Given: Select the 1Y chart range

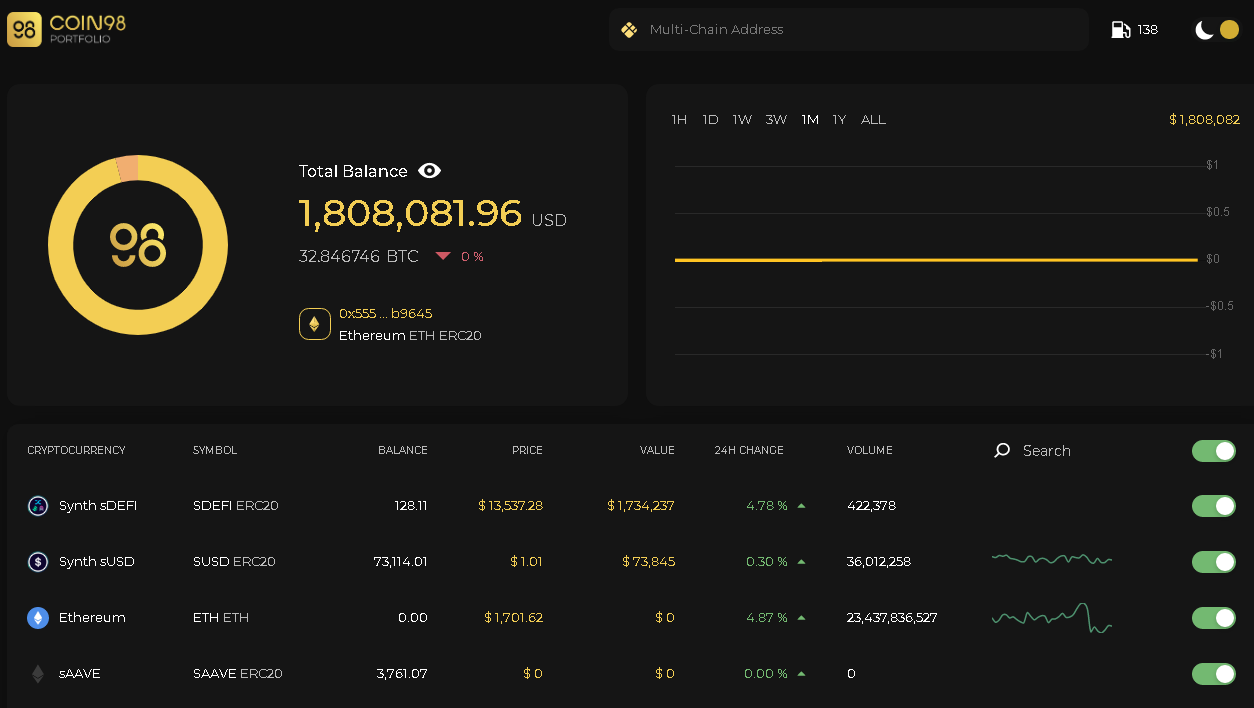Looking at the screenshot, I should [839, 120].
